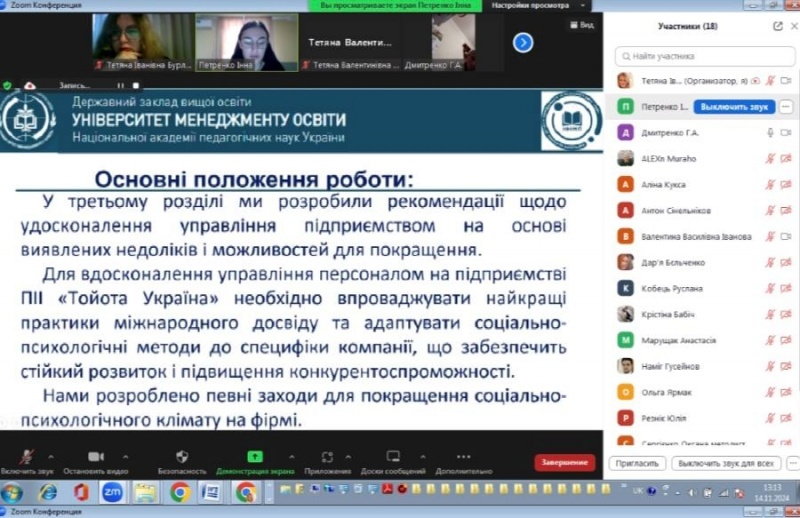This screenshot has height=518, width=800.
Task: Open Word document taskbar icon
Action: pyautogui.click(x=211, y=493)
